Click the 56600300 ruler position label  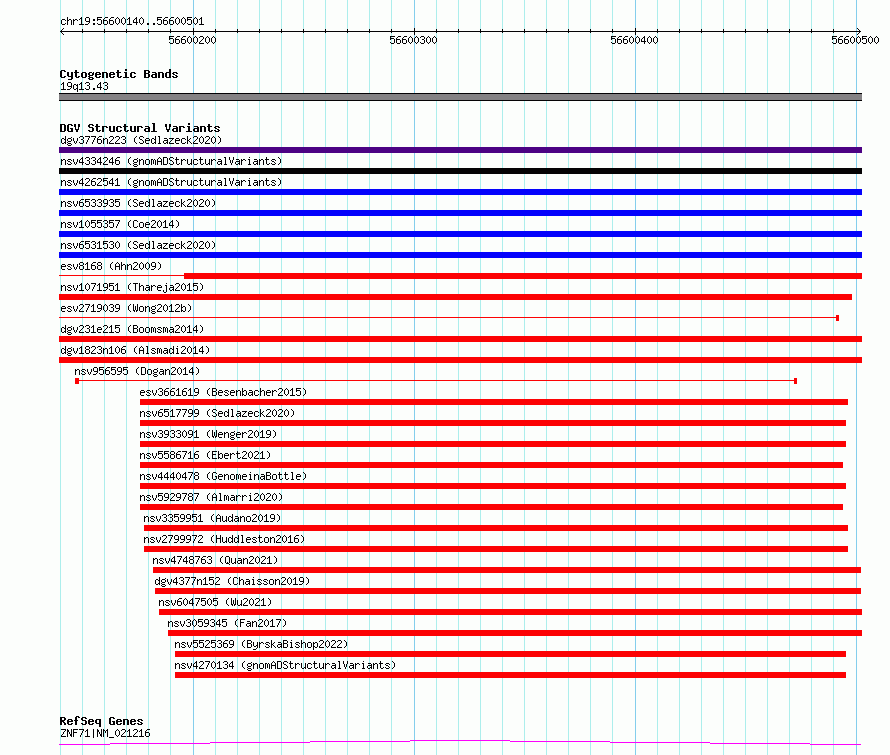[413, 40]
